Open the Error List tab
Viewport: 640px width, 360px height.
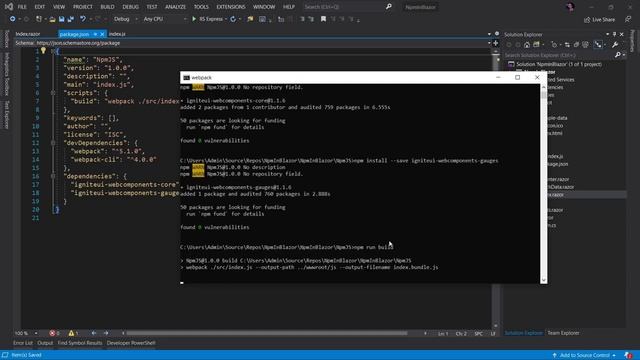click(23, 343)
